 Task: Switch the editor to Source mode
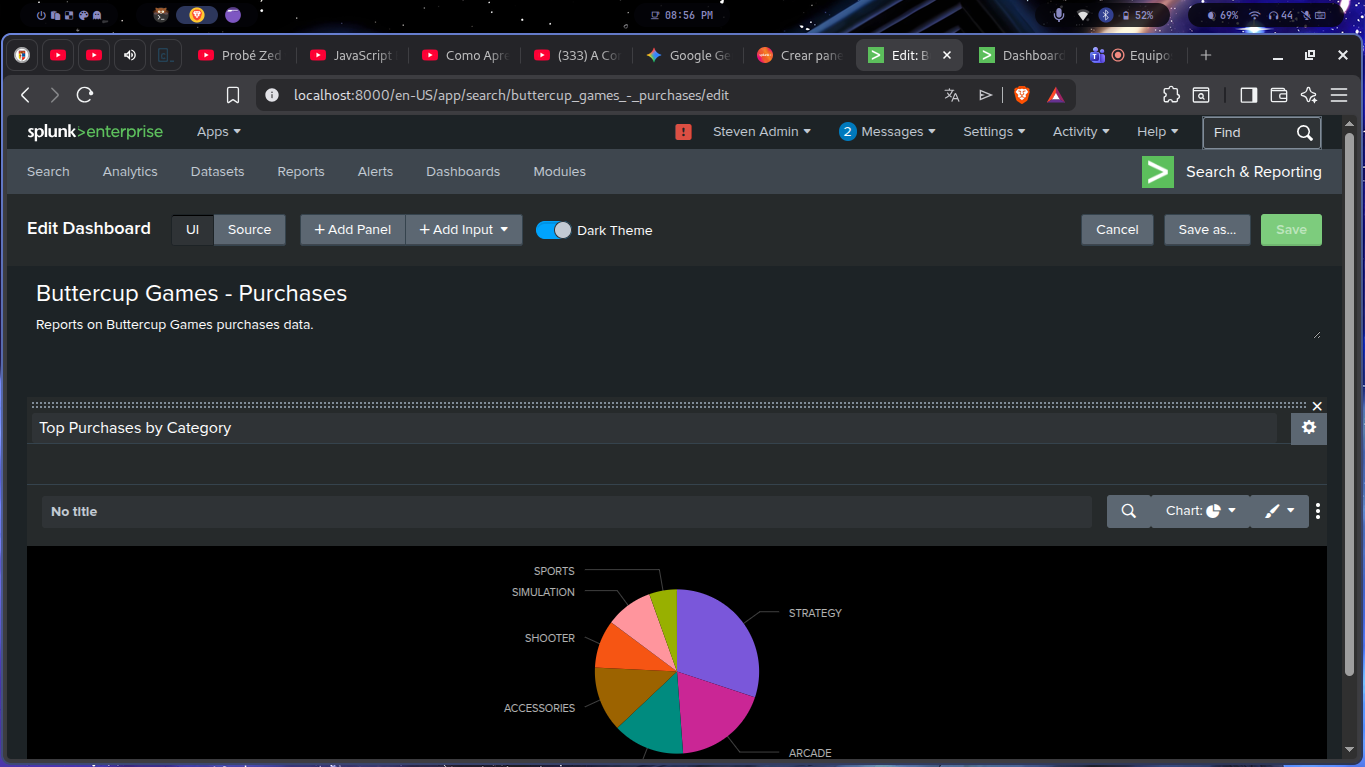pyautogui.click(x=249, y=229)
